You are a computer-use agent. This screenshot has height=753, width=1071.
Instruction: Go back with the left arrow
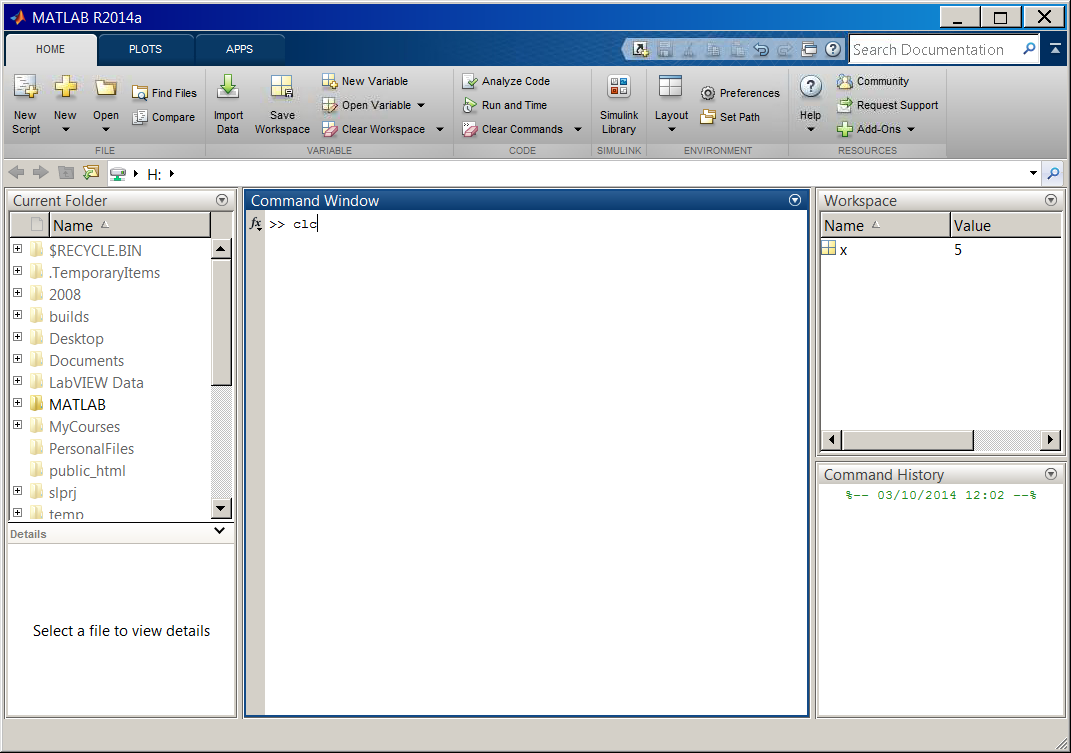pos(16,173)
